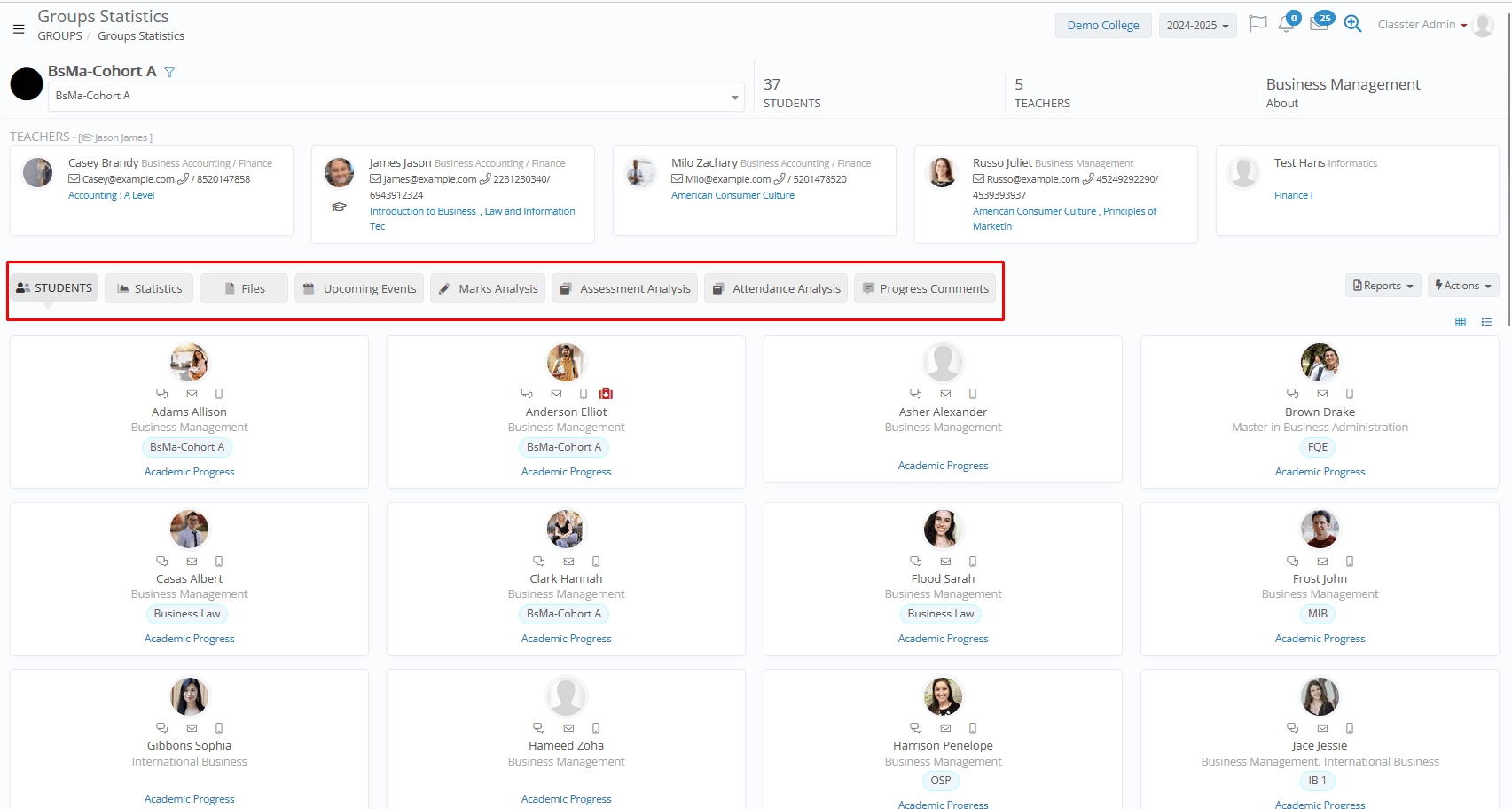Switch to the Marks Analysis tab

tap(488, 288)
